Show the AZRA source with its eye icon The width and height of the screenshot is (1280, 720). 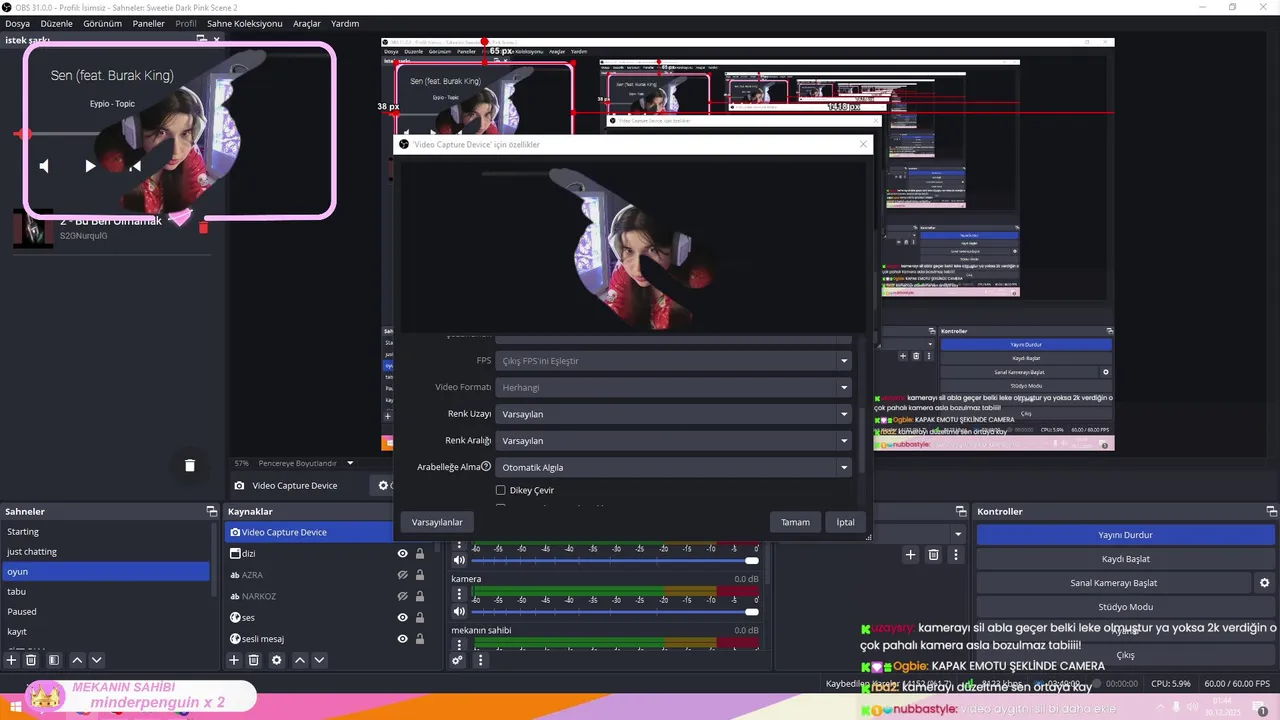click(403, 575)
